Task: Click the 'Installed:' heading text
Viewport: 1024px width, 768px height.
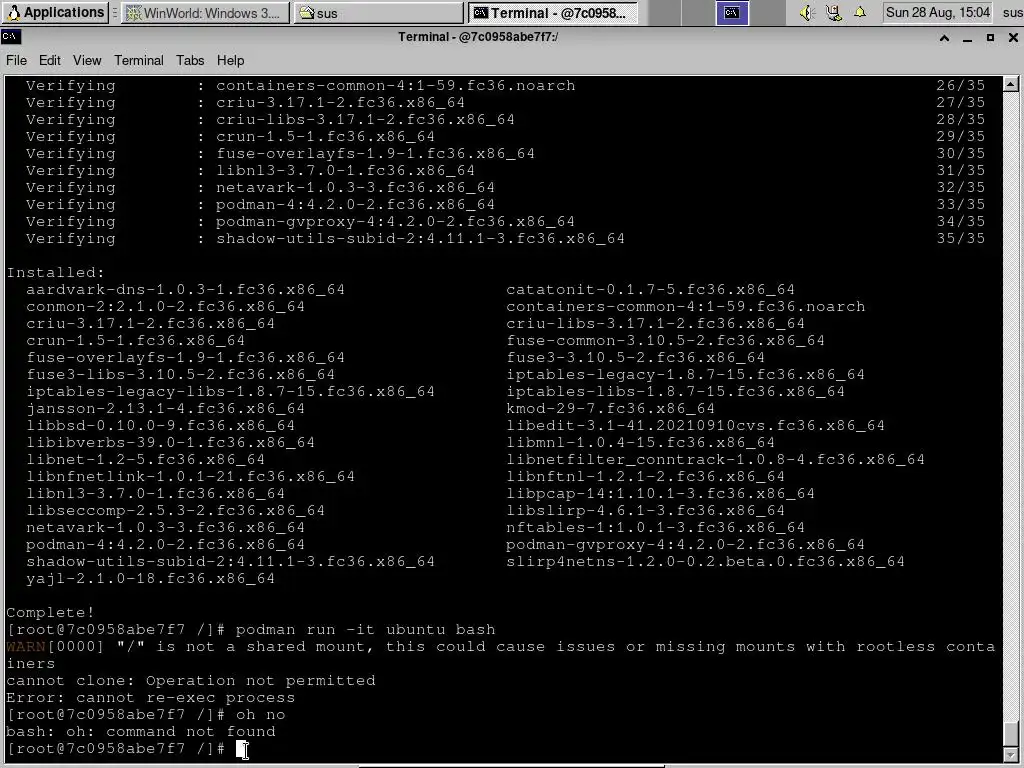Action: point(56,272)
